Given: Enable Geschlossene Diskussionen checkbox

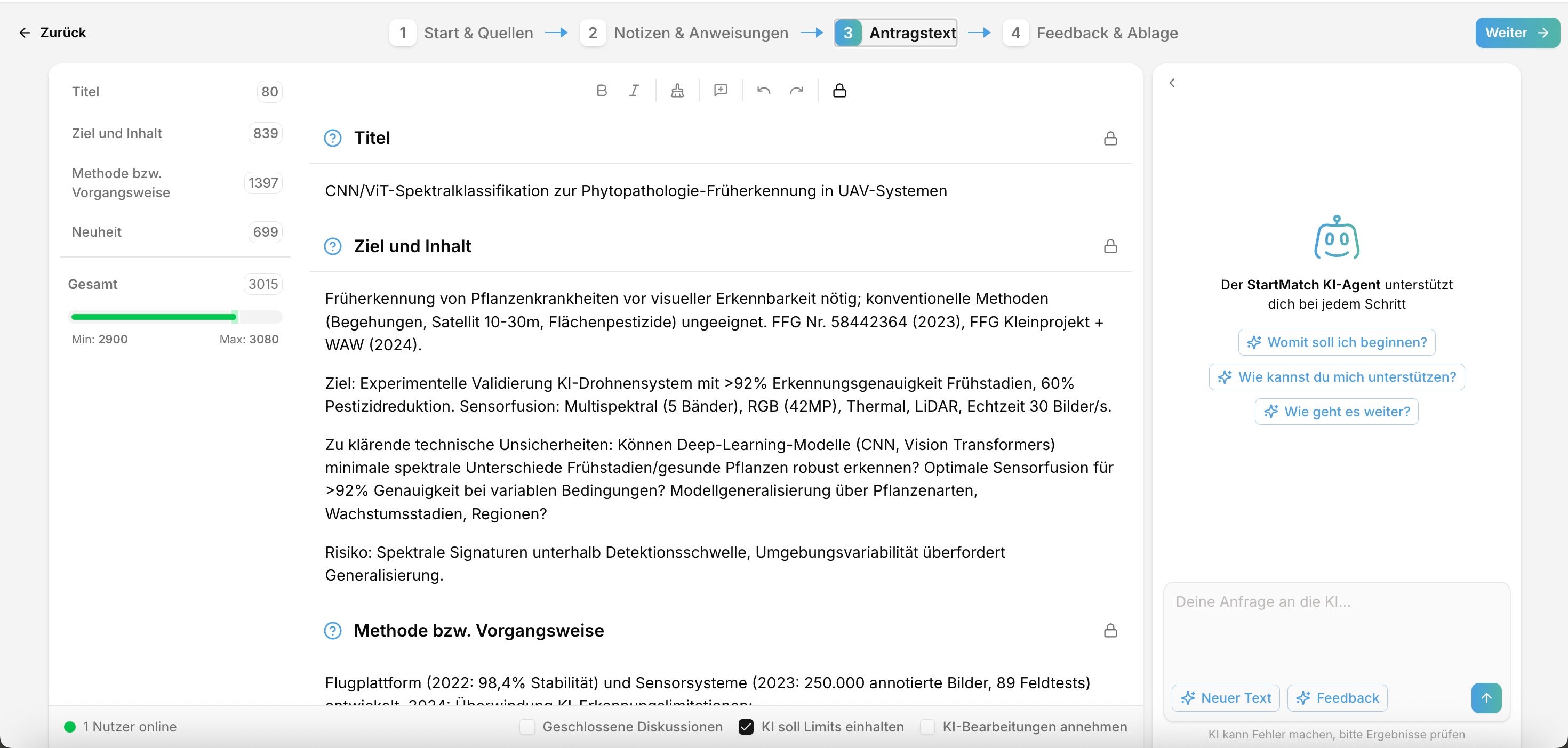Looking at the screenshot, I should coord(527,727).
